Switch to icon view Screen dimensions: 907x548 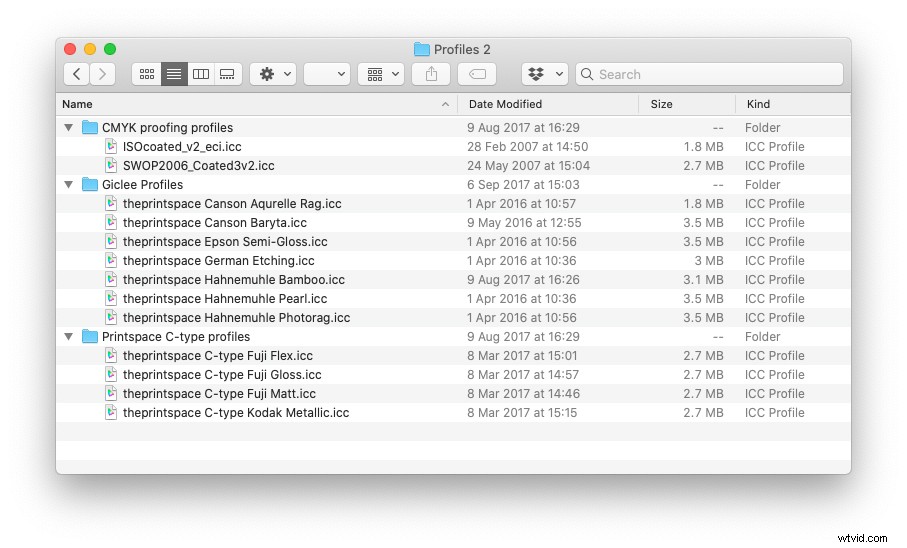(147, 74)
